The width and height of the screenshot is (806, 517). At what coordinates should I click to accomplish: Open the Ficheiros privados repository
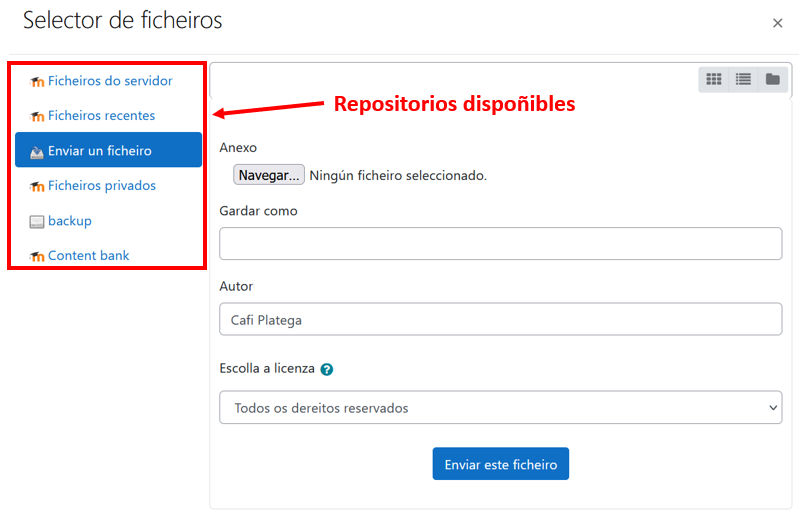[102, 186]
